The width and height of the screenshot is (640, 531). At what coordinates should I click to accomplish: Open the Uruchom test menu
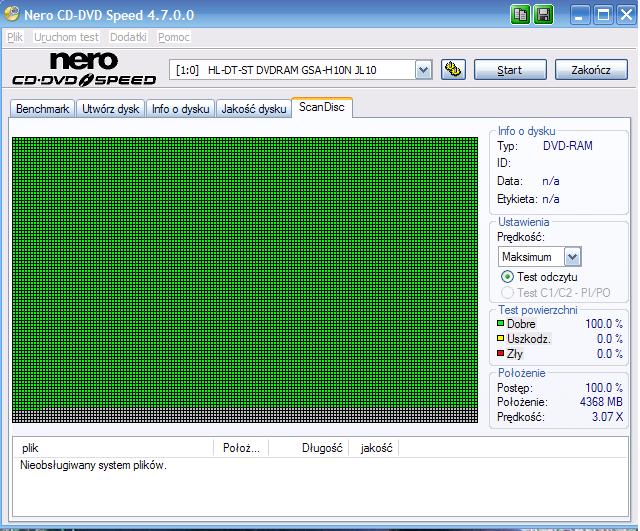(66, 37)
